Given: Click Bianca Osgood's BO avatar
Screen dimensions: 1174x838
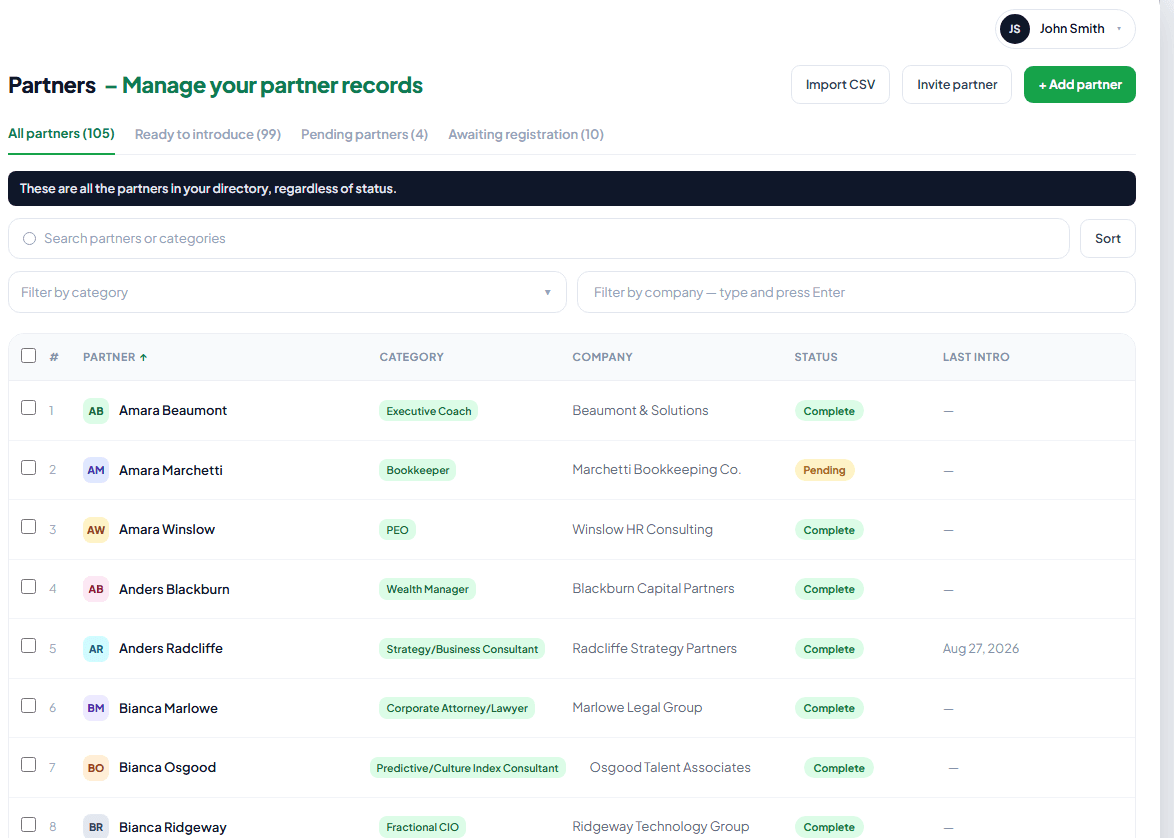Looking at the screenshot, I should click(96, 768).
